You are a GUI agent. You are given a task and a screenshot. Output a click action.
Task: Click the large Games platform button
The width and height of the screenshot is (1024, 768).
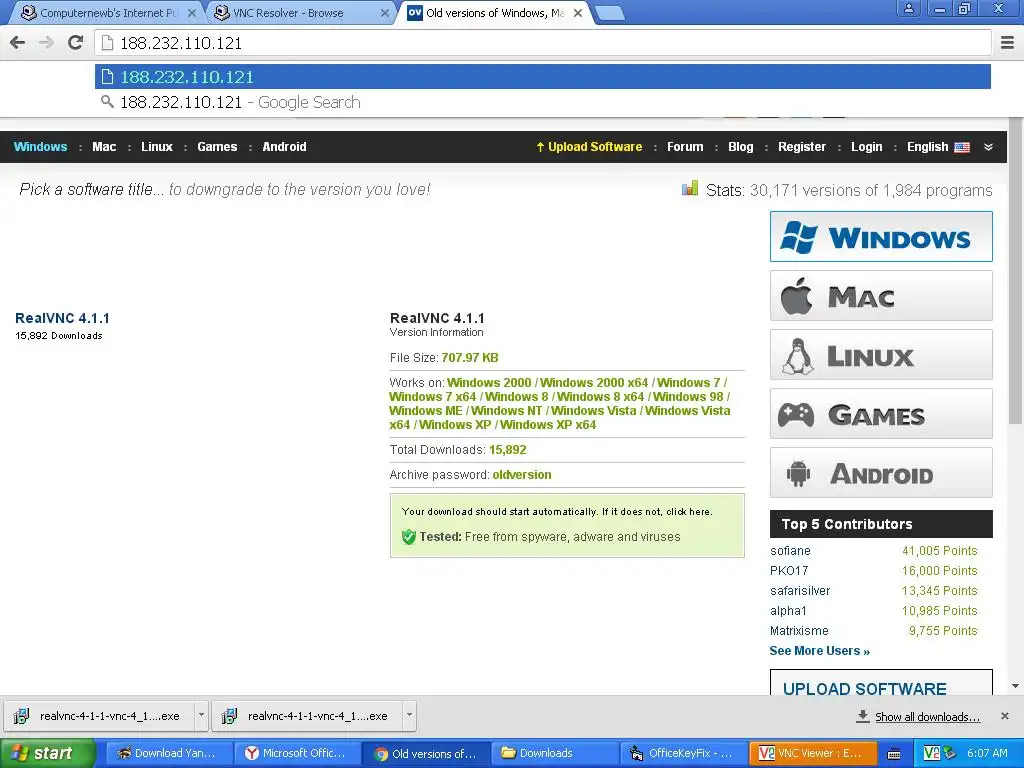point(881,414)
